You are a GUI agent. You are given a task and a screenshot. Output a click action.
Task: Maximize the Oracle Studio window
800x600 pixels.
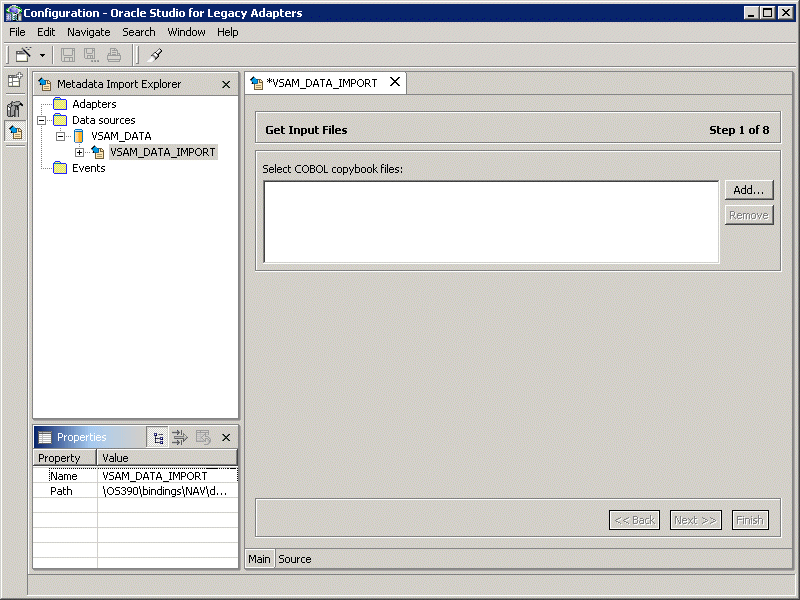click(767, 13)
